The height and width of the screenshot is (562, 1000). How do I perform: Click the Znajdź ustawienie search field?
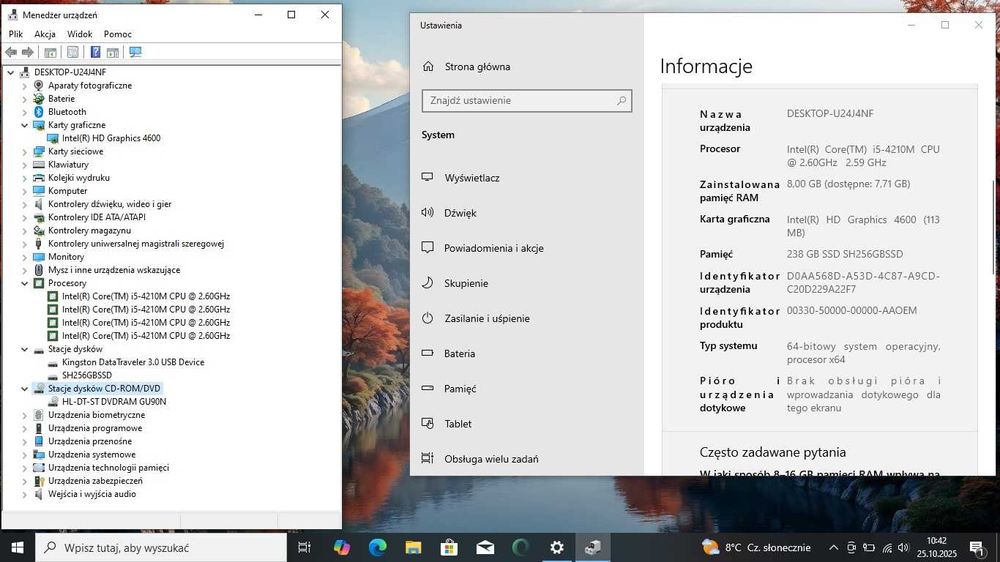pyautogui.click(x=527, y=101)
